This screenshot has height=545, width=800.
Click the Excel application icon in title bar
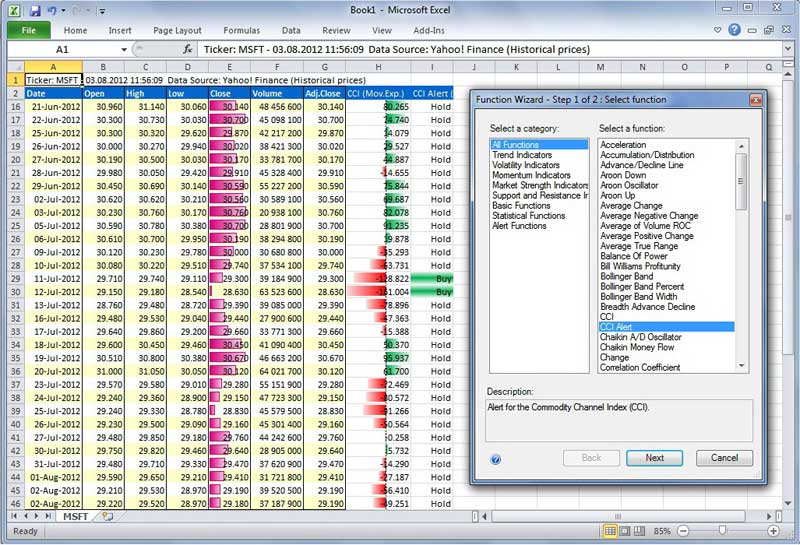point(14,10)
